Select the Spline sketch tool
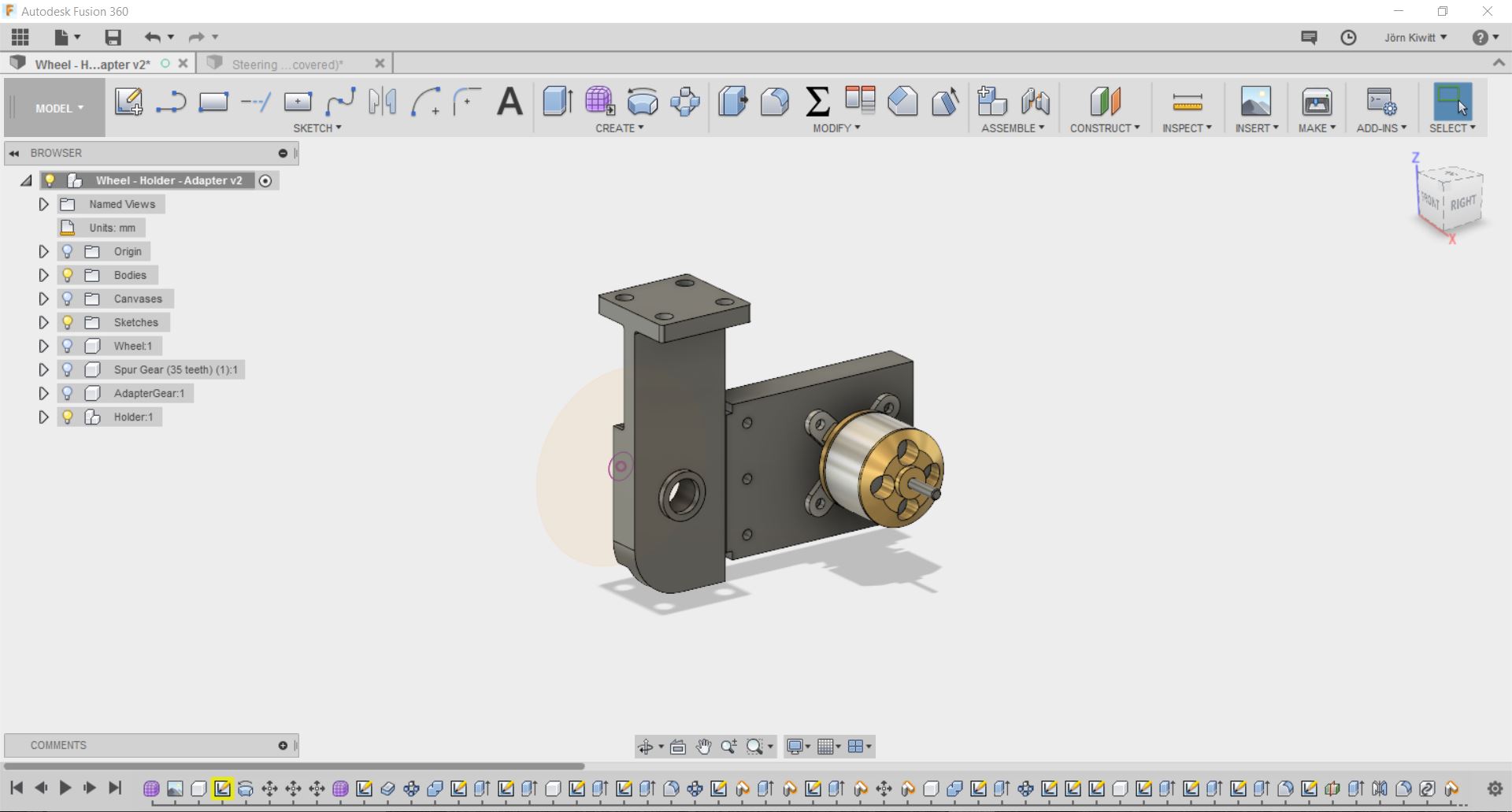 click(340, 102)
